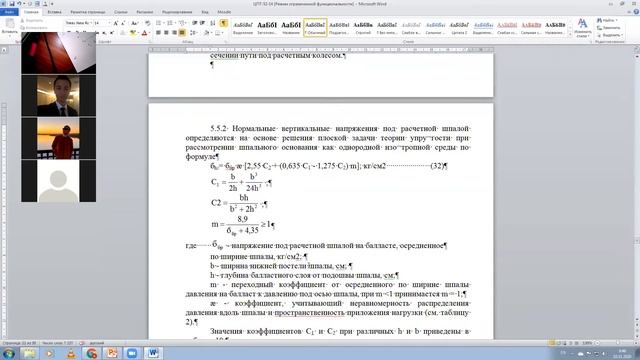Viewport: 640px width, 360px height.
Task: Apply red font color
Action: 144,33
